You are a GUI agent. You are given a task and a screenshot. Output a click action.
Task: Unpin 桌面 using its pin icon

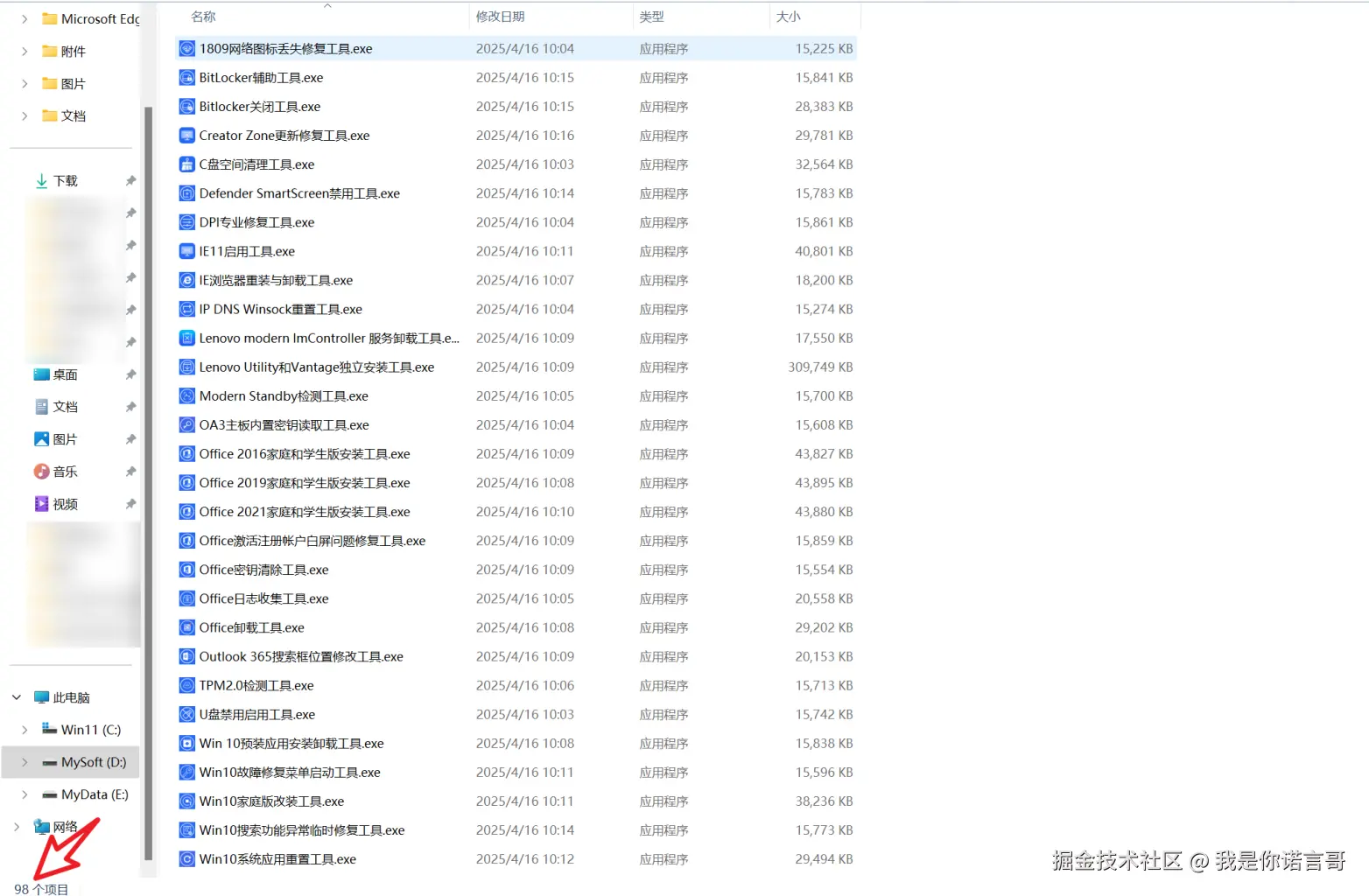click(x=130, y=374)
